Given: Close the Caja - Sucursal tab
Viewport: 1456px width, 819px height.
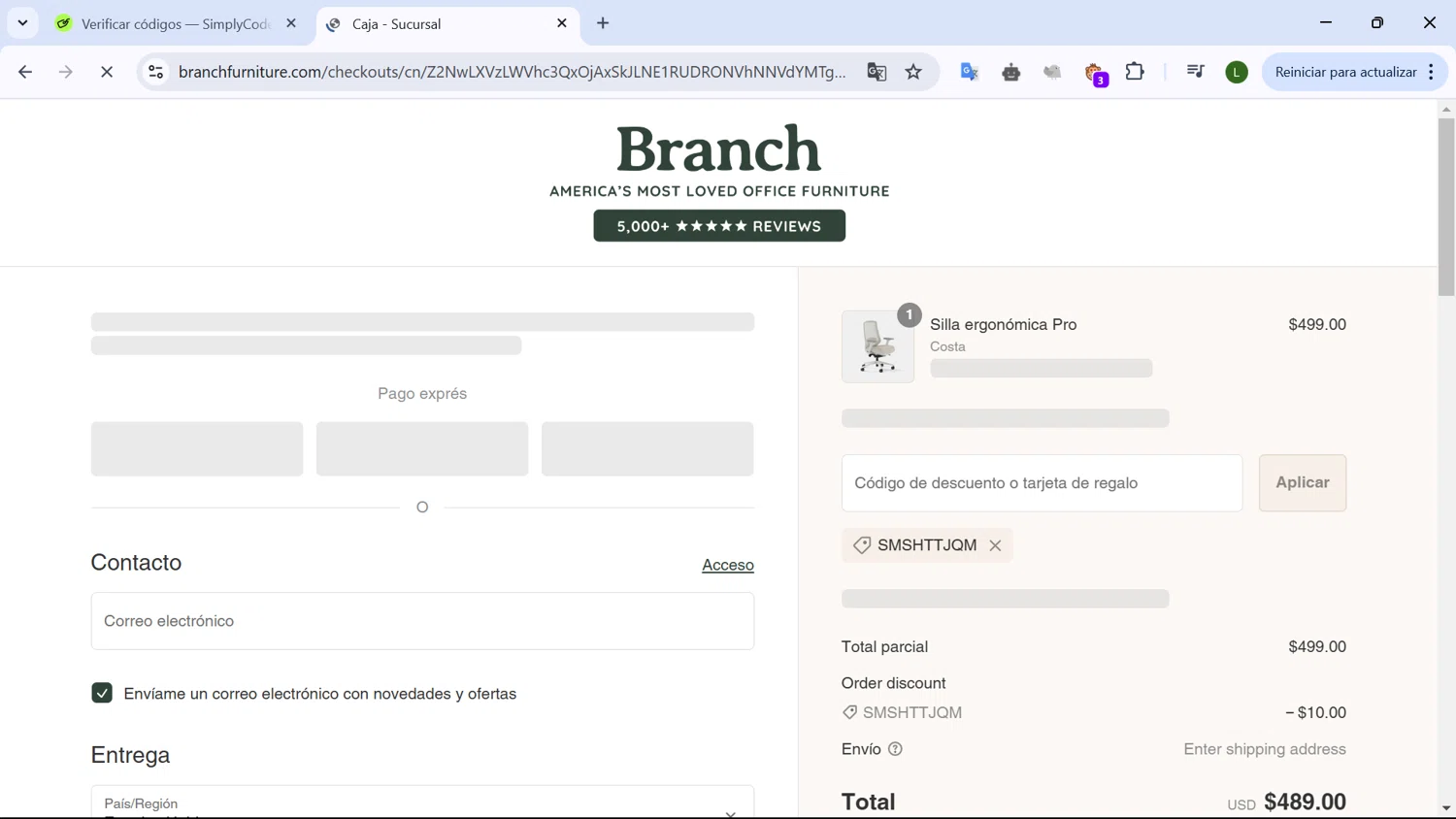Looking at the screenshot, I should click(x=562, y=23).
